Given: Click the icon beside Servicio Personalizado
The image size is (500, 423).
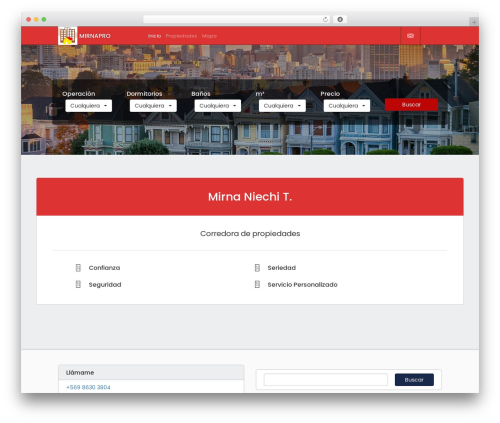Looking at the screenshot, I should coord(257,284).
